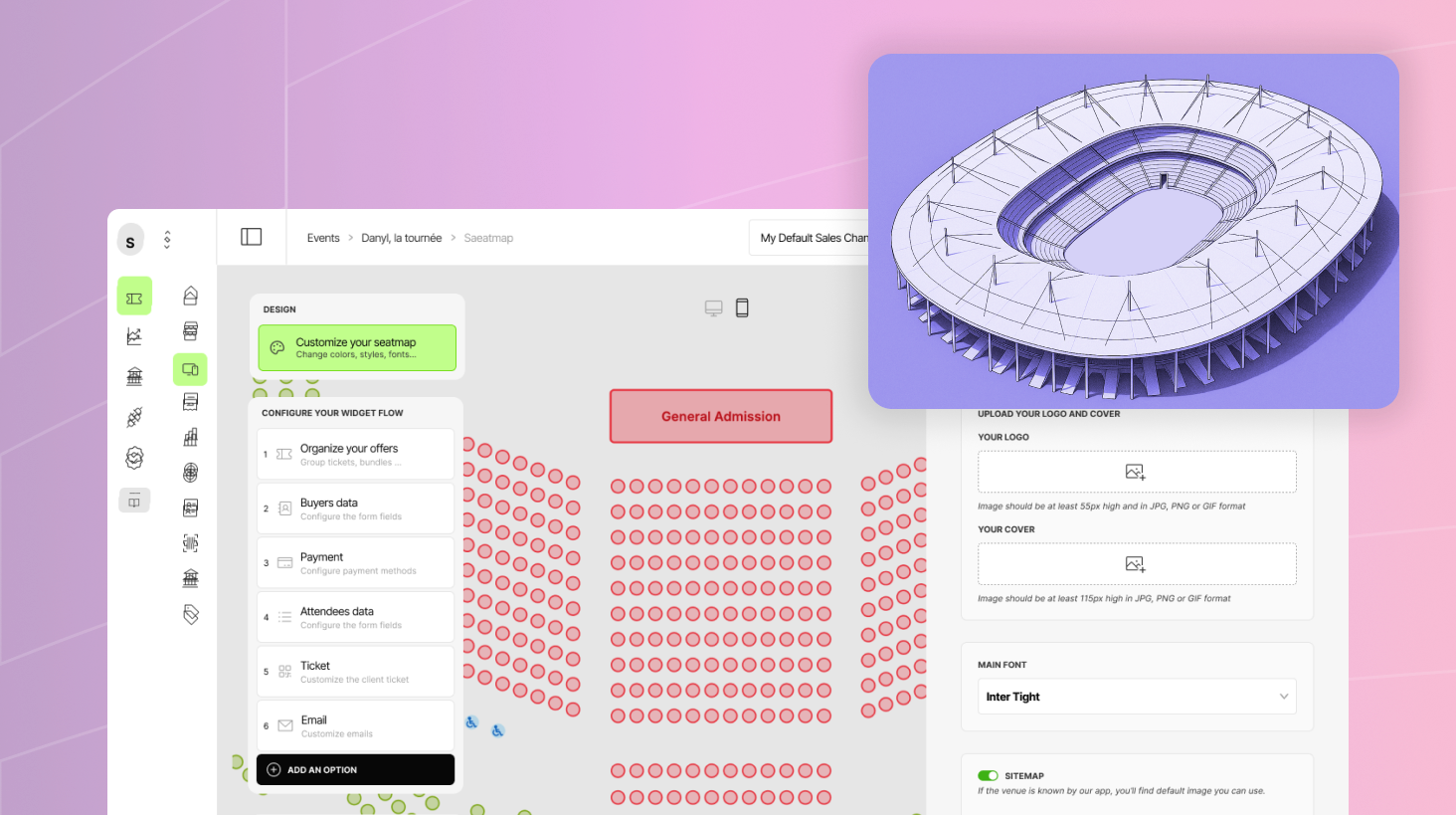The height and width of the screenshot is (815, 1456).
Task: Open the price tag sidebar icon
Action: (x=190, y=614)
